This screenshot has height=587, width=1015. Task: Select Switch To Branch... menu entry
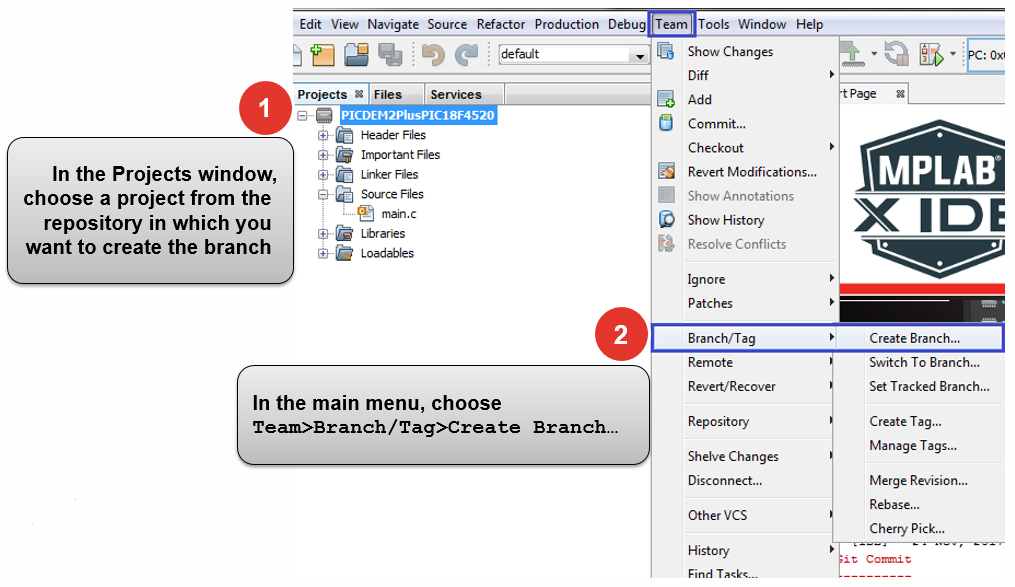point(924,362)
